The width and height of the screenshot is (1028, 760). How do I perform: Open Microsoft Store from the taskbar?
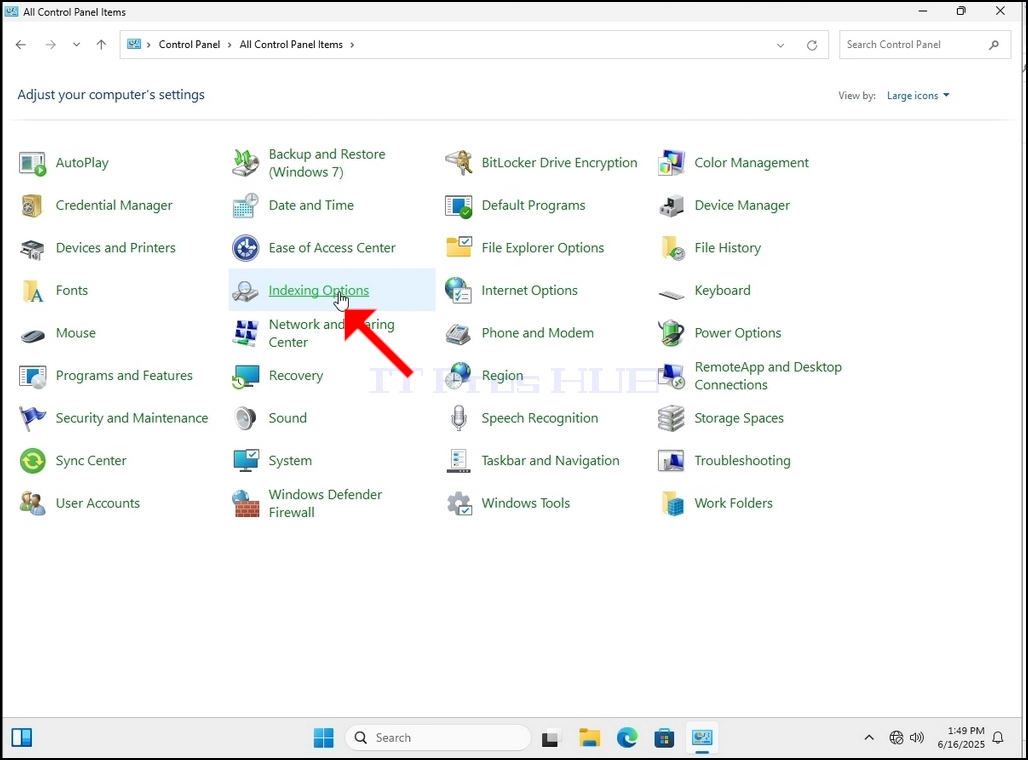(x=664, y=738)
